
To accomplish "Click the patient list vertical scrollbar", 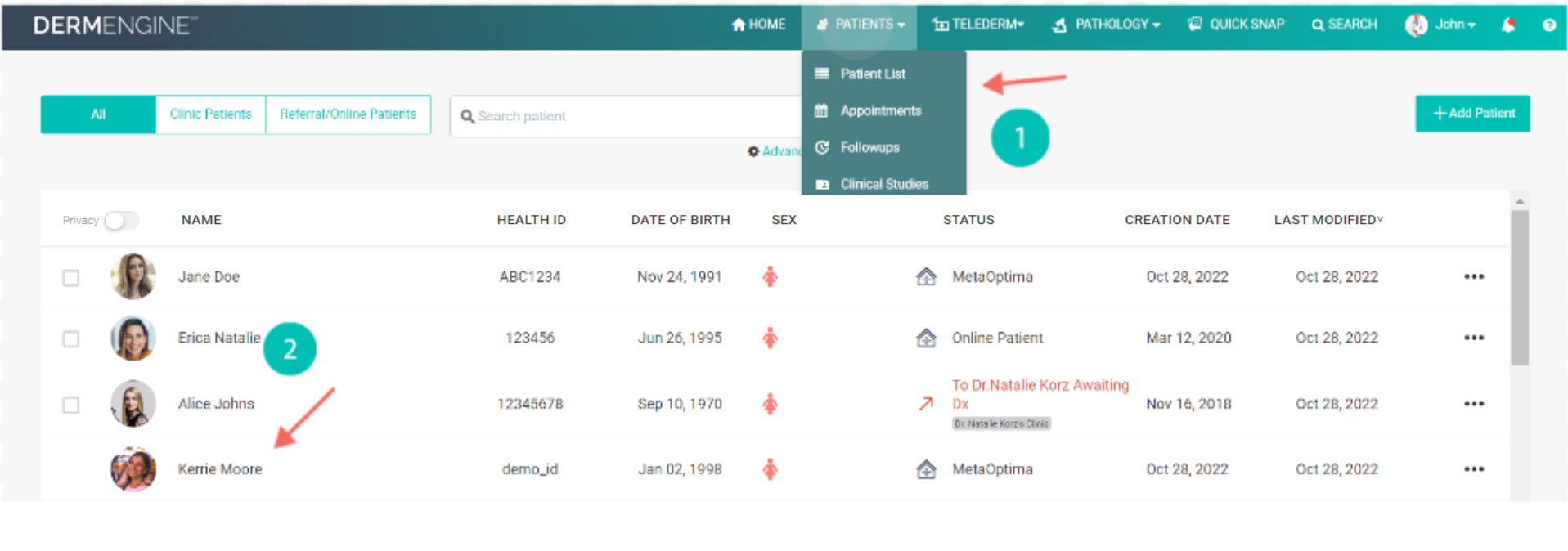I will 1519,286.
